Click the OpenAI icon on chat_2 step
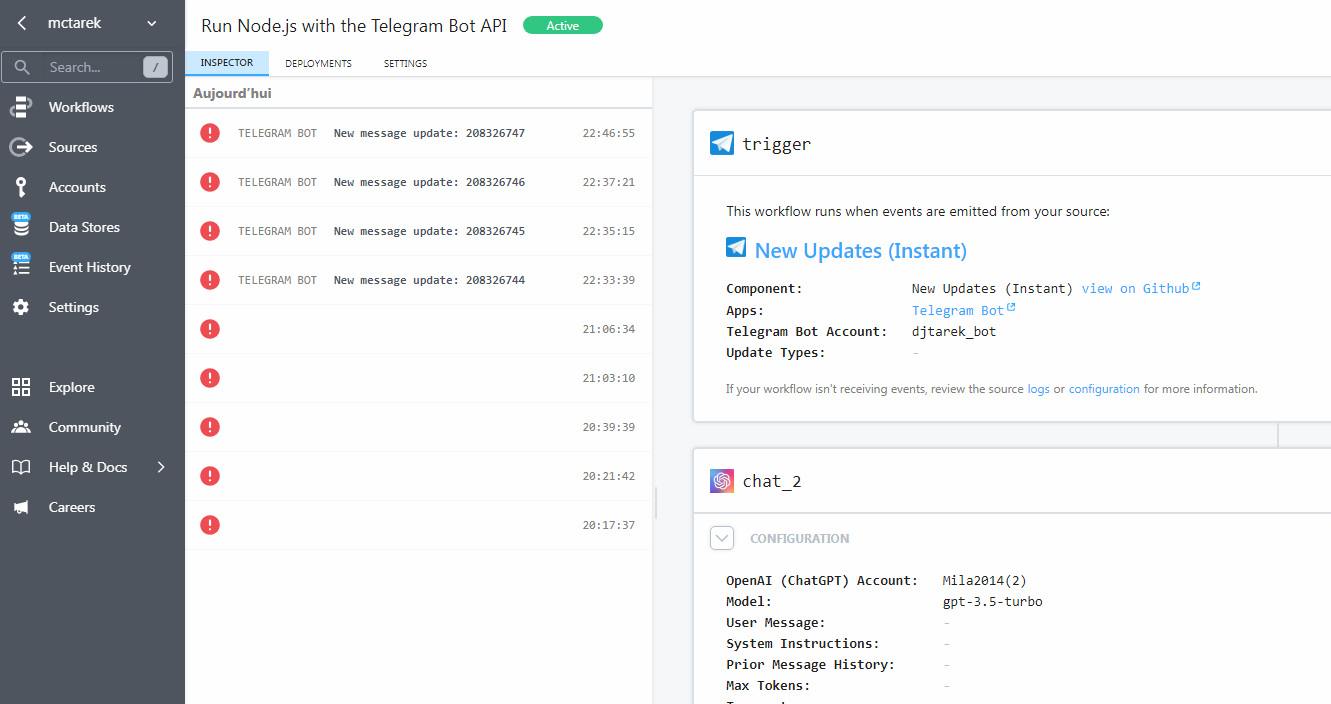The image size is (1331, 704). pyautogui.click(x=722, y=481)
